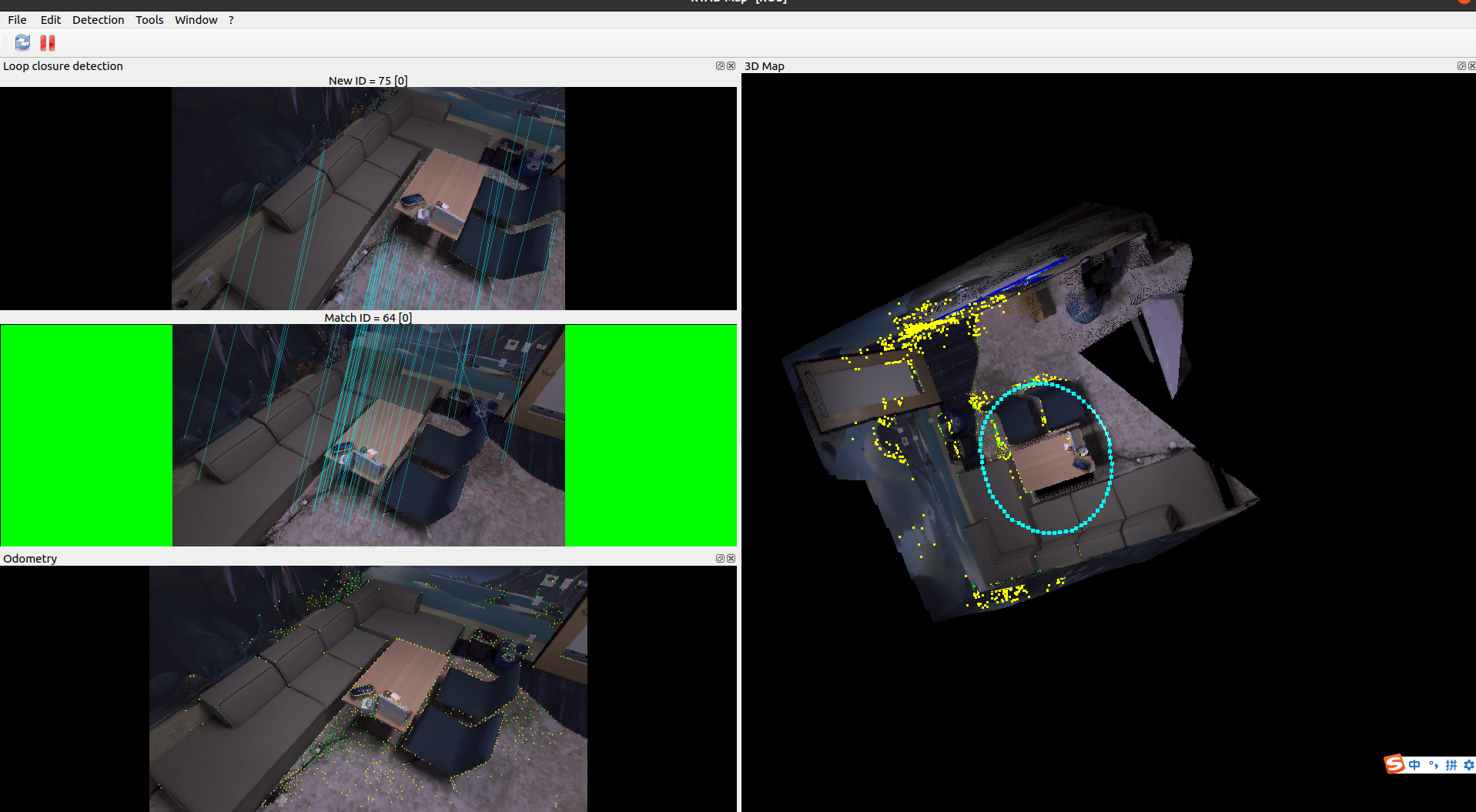Toggle the Odometry panel closed via its X icon

(731, 558)
